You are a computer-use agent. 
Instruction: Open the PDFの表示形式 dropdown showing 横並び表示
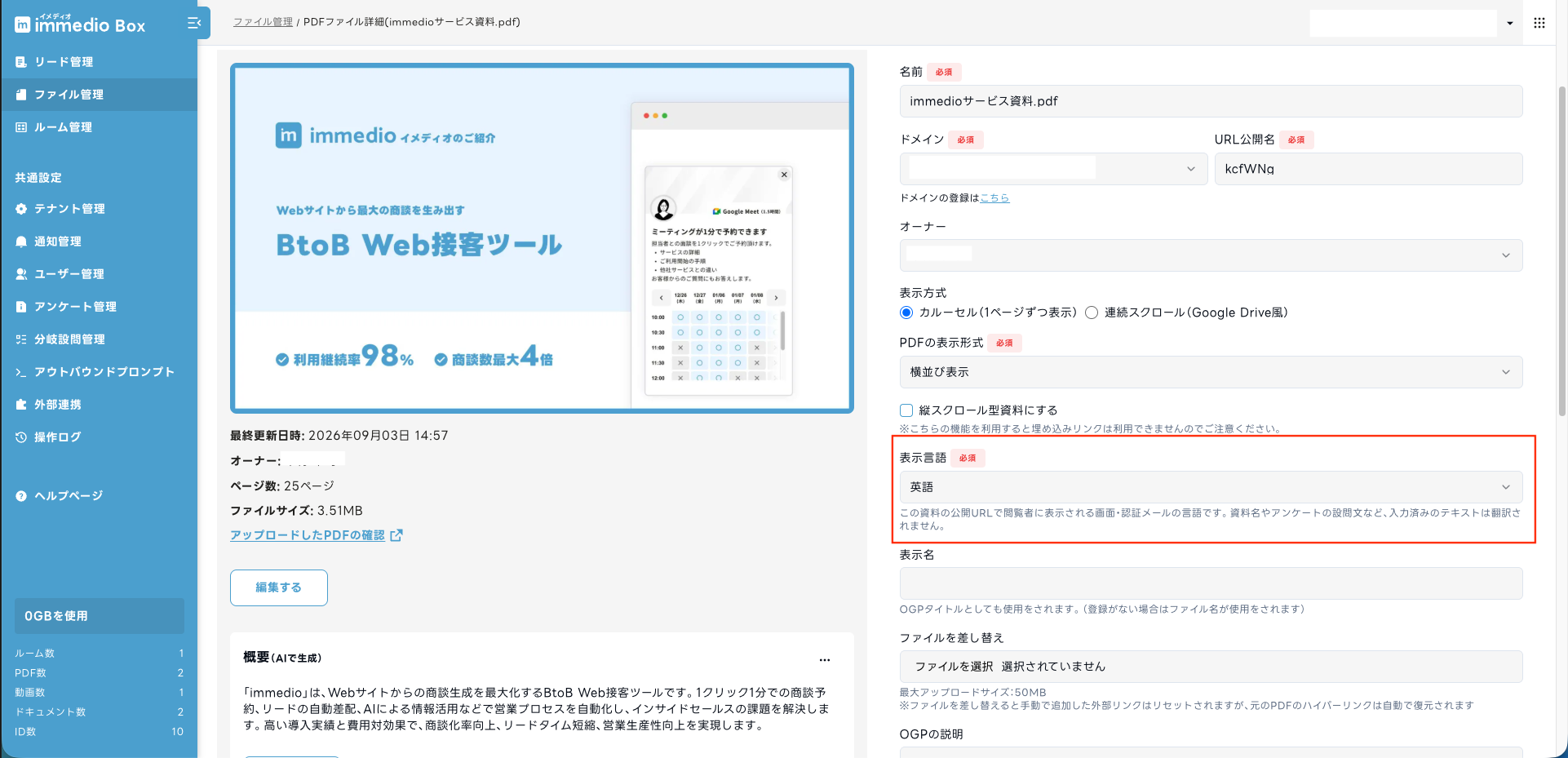tap(1211, 372)
